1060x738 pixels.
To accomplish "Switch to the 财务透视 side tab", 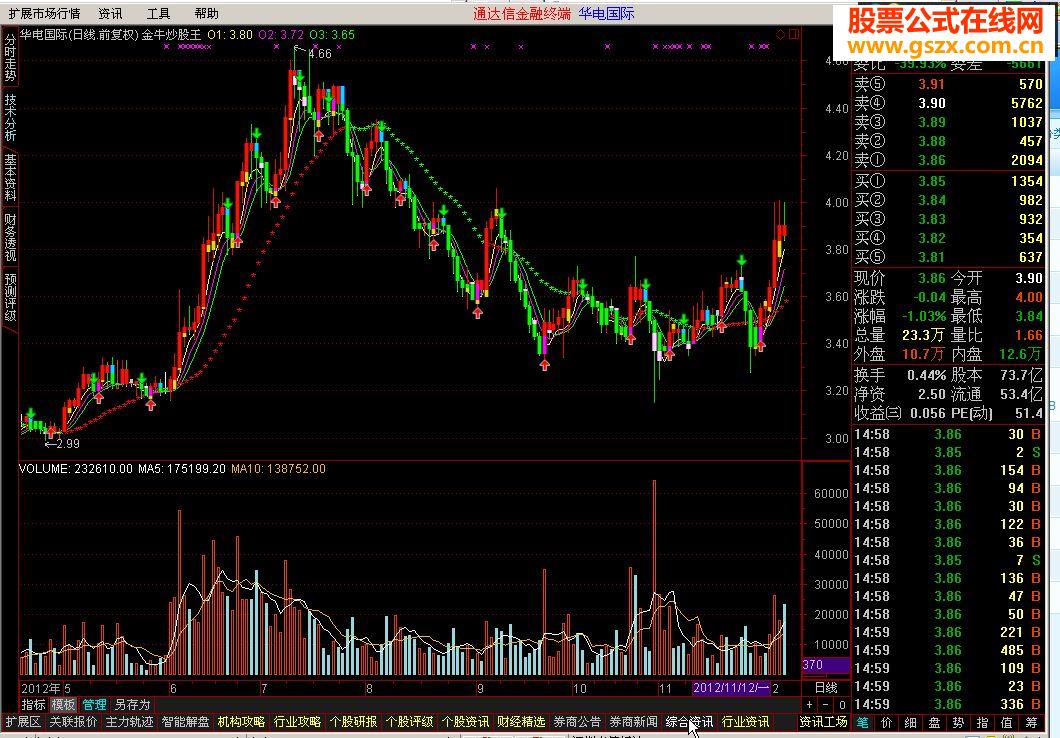I will (10, 237).
